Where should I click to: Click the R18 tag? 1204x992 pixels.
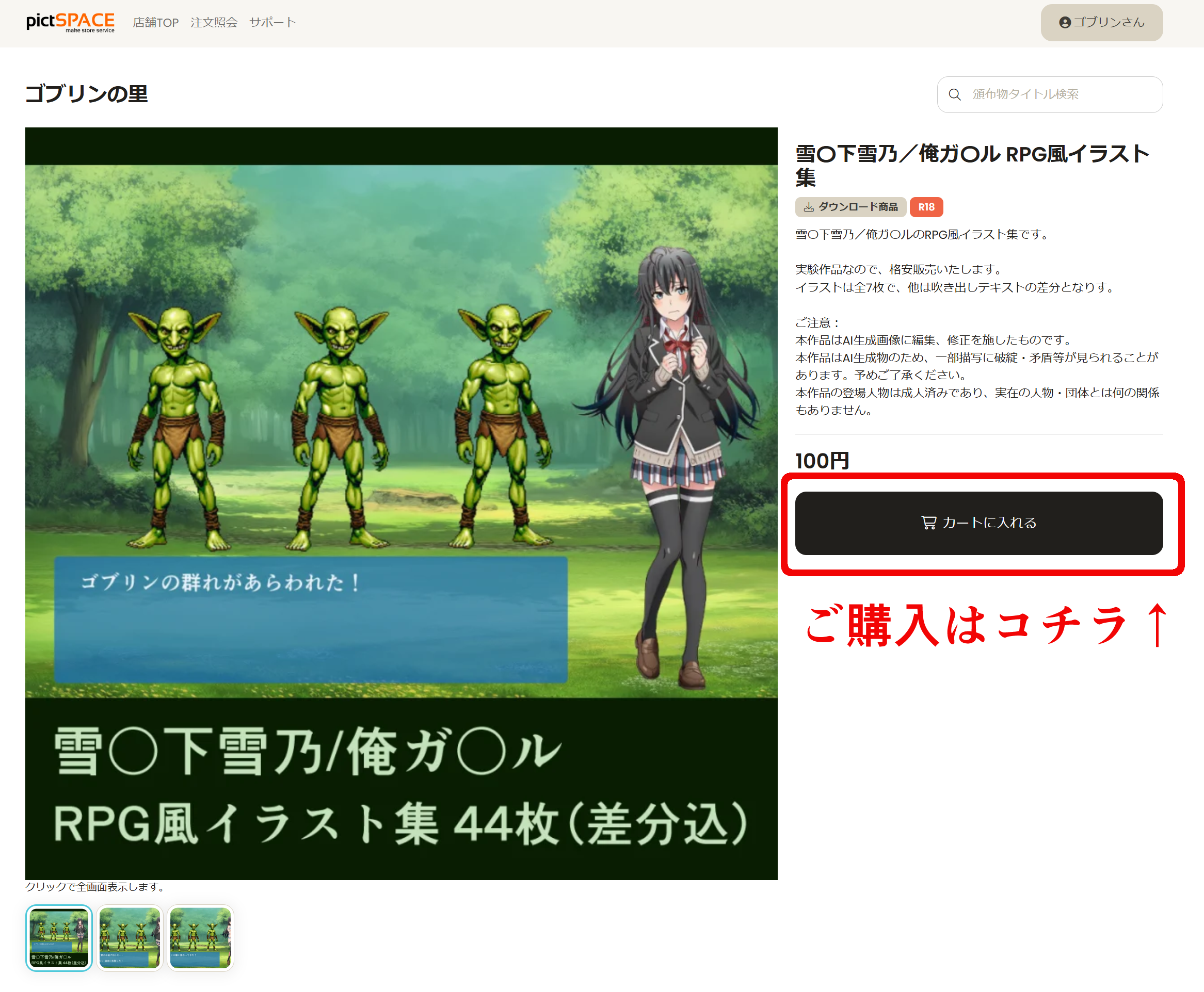(x=926, y=207)
